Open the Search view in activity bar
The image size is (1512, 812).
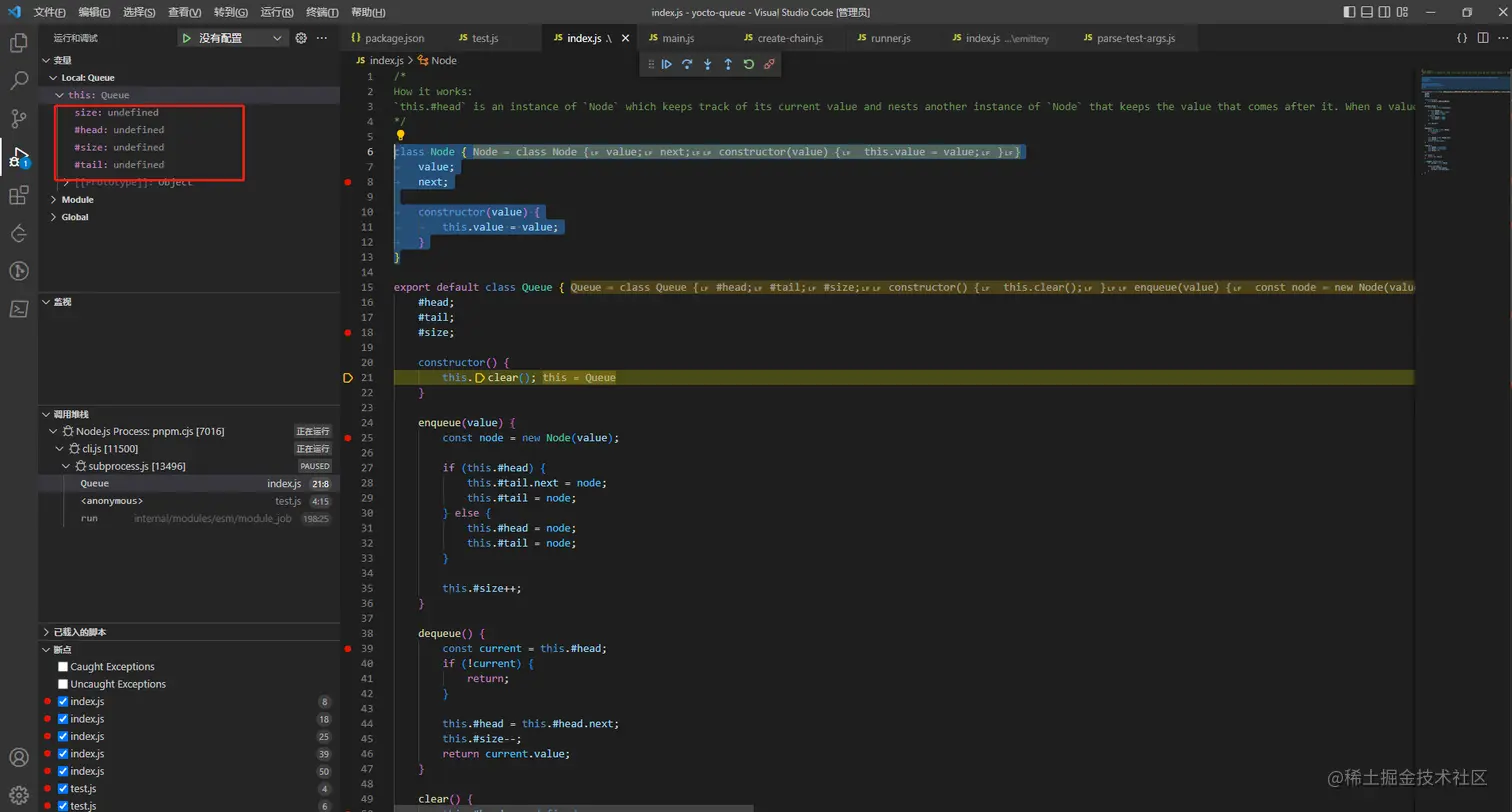pos(18,81)
